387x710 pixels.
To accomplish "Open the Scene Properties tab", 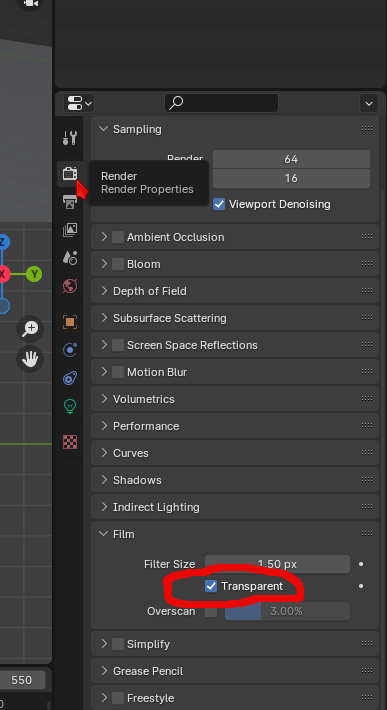I will (x=70, y=258).
